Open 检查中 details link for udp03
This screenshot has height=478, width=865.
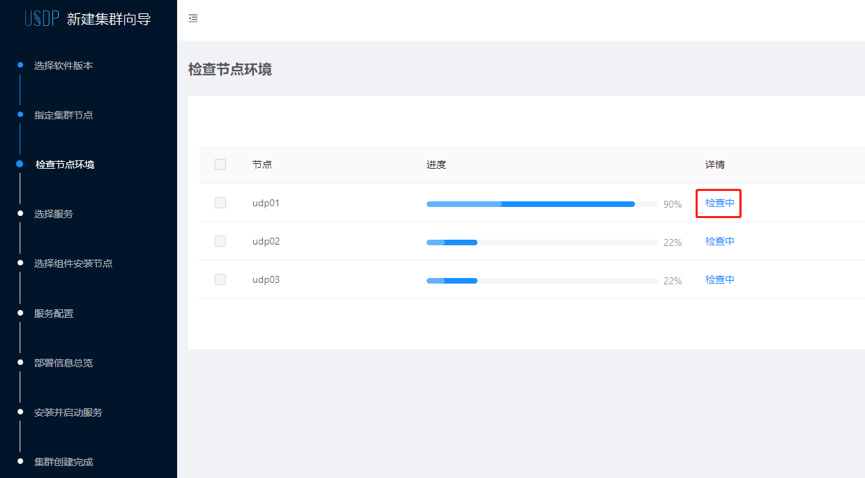[719, 280]
